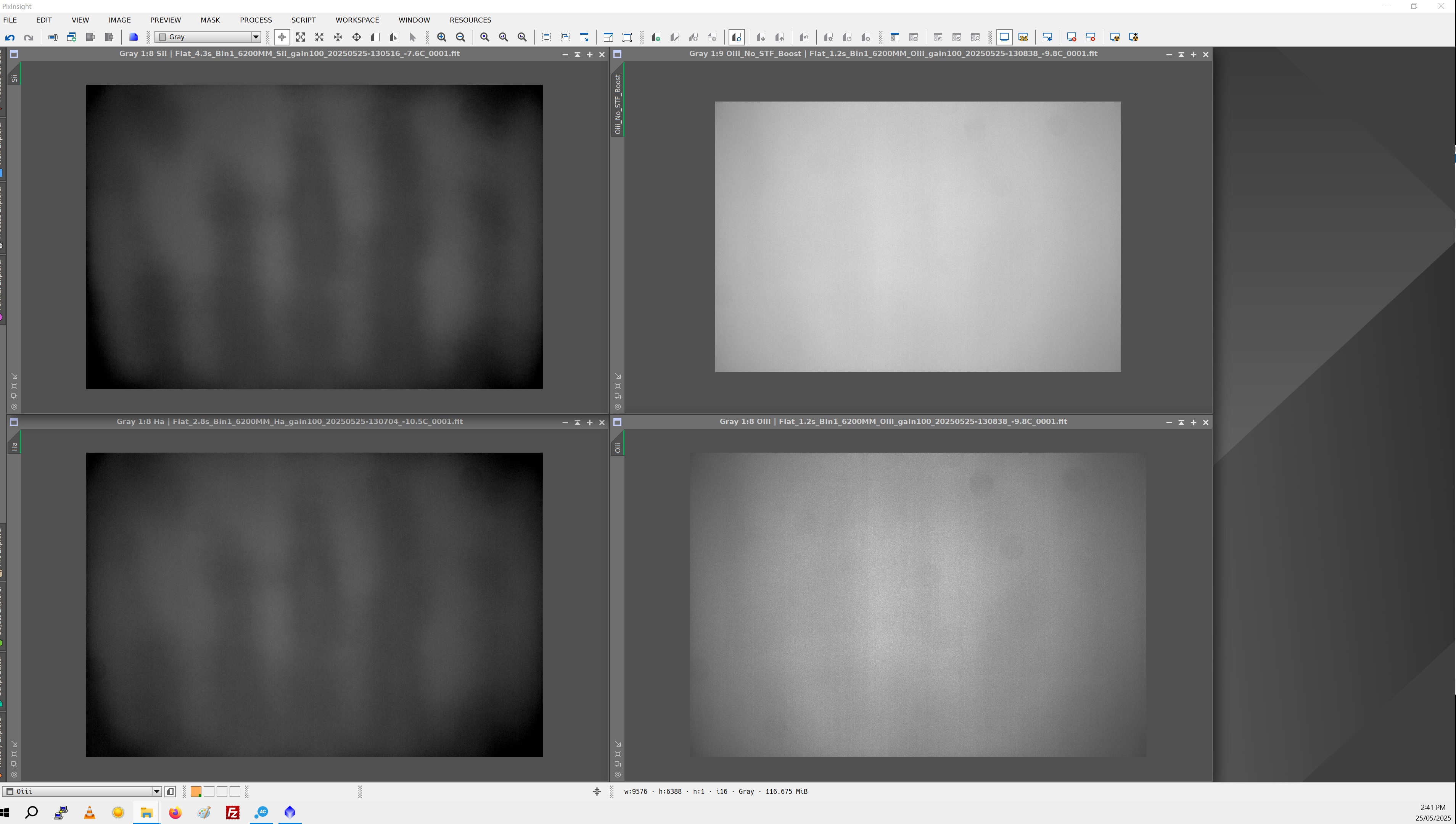Select the Zoom In mode tool (expanding arrows)
Image resolution: width=1456 pixels, height=824 pixels.
(300, 37)
